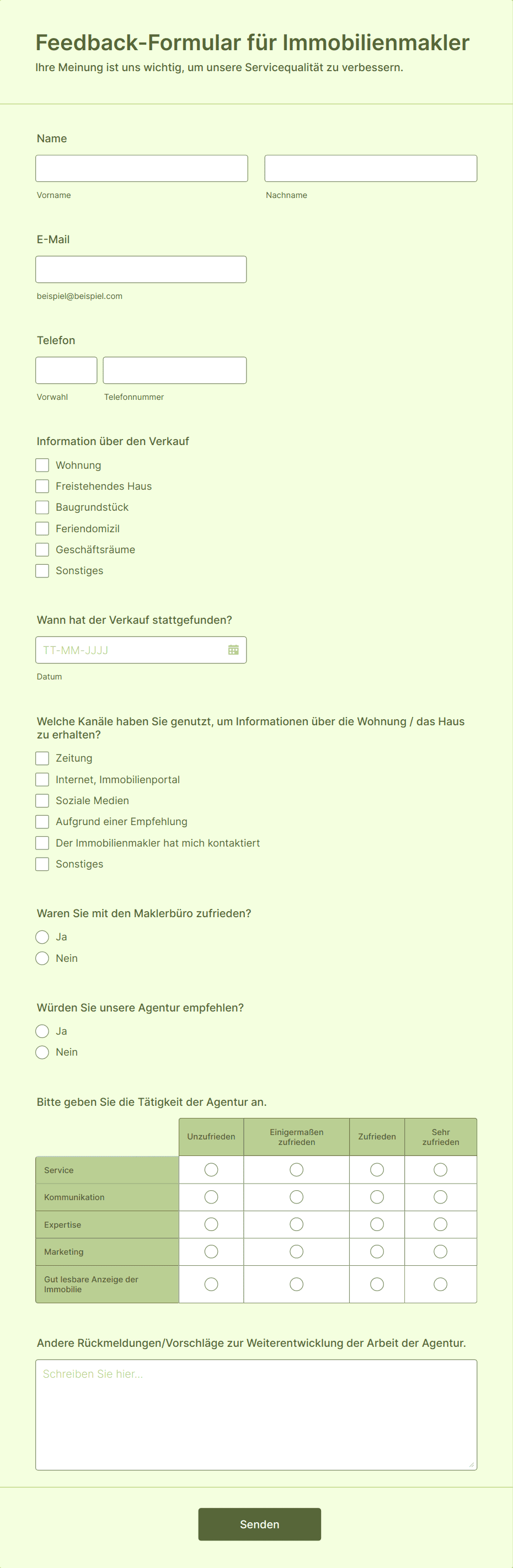Select Nein under Würden Sie unsere Agentur empfehlen
The image size is (513, 1568).
[42, 1052]
